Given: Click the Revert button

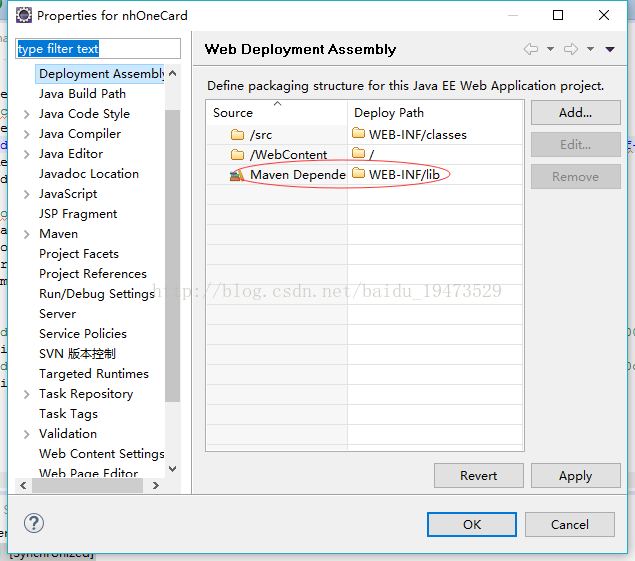Looking at the screenshot, I should (x=479, y=476).
